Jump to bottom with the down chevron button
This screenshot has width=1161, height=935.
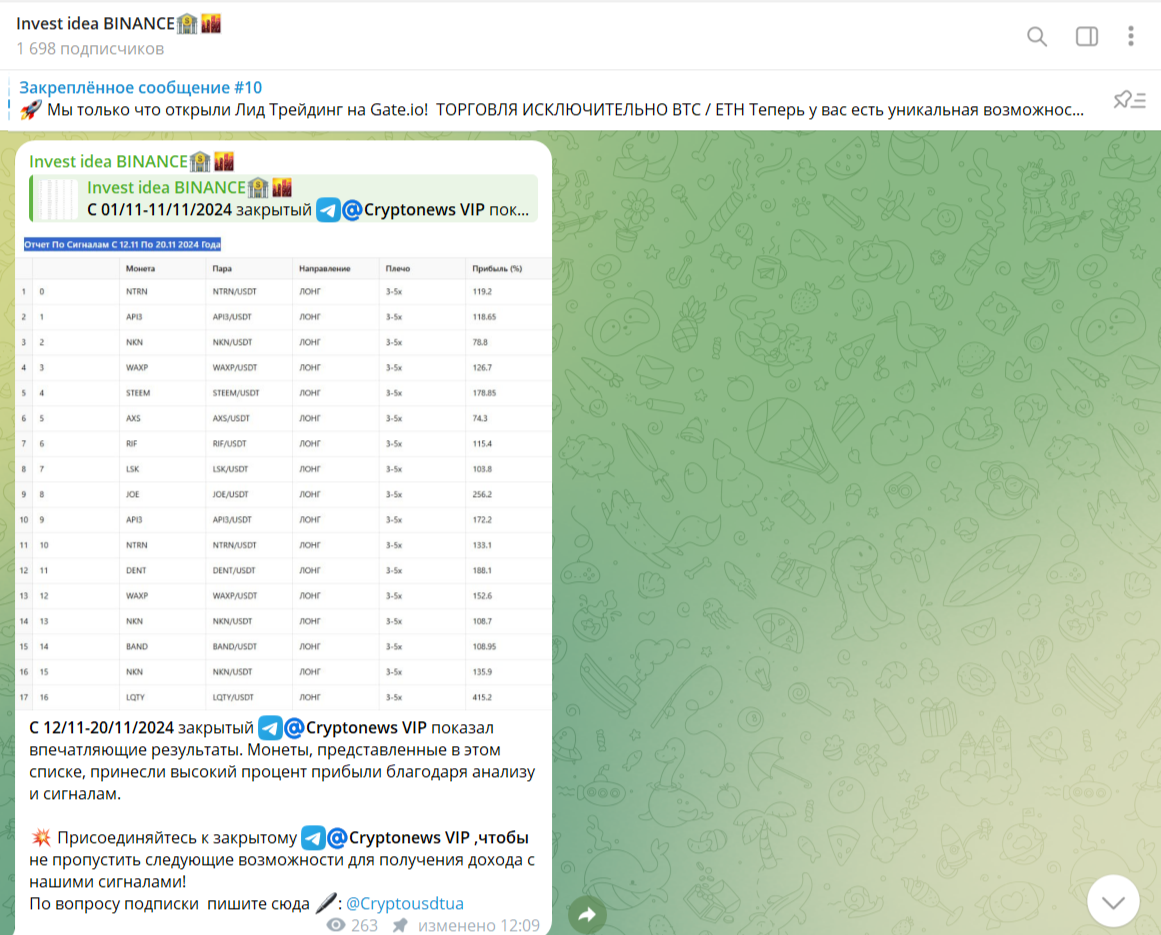tap(1113, 901)
